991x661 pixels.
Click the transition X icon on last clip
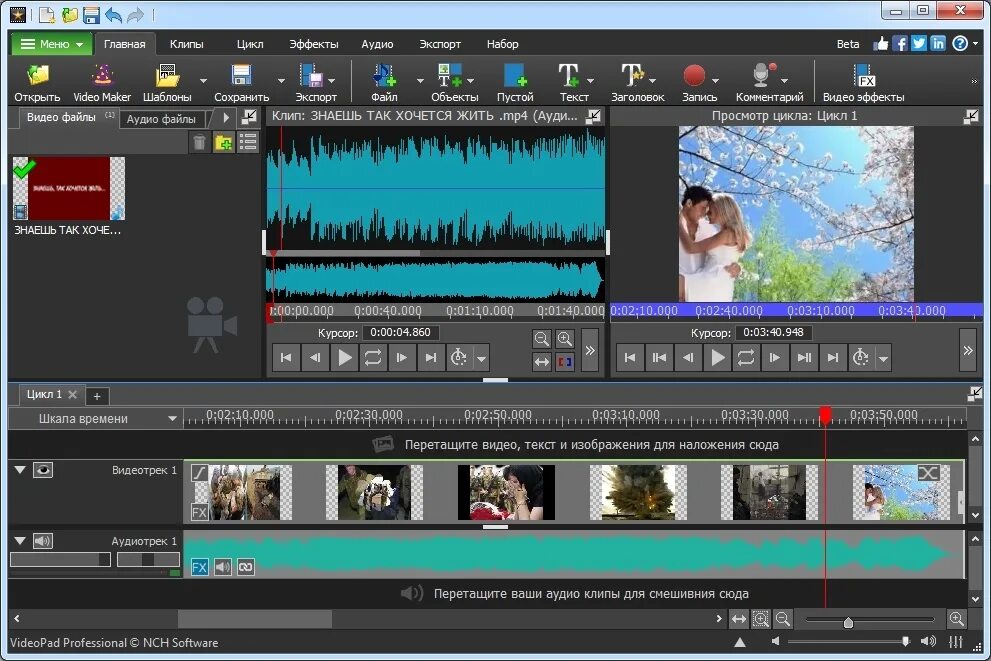tap(928, 473)
